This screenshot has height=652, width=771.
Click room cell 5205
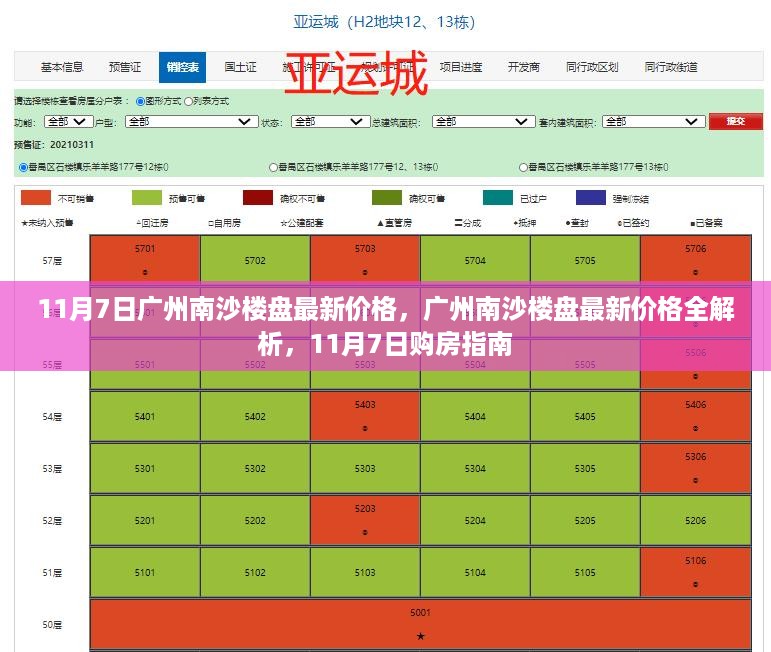tap(585, 520)
